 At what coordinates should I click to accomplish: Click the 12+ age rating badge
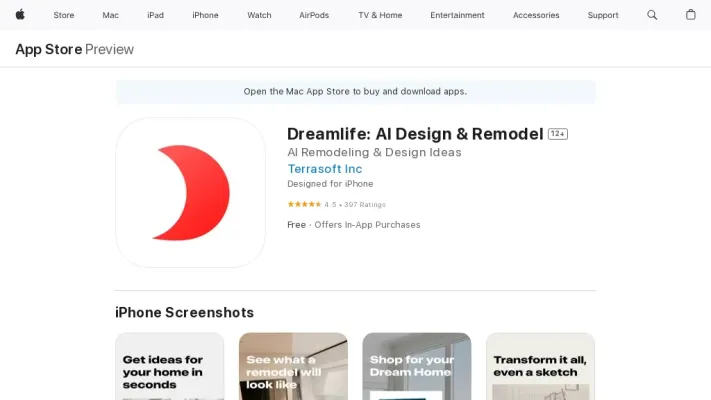(558, 134)
